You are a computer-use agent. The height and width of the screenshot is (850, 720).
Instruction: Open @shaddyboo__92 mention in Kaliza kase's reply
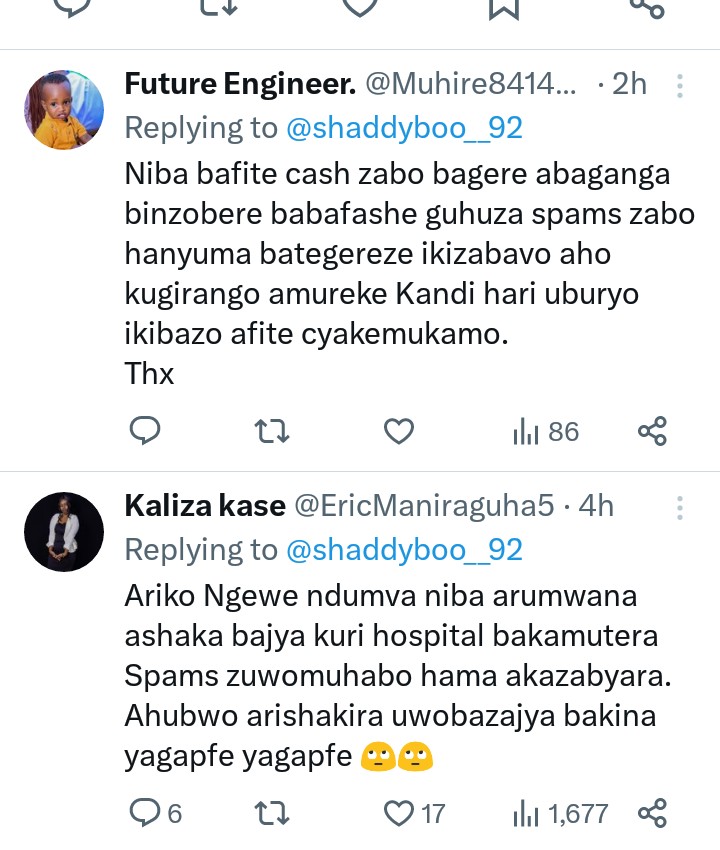click(404, 549)
